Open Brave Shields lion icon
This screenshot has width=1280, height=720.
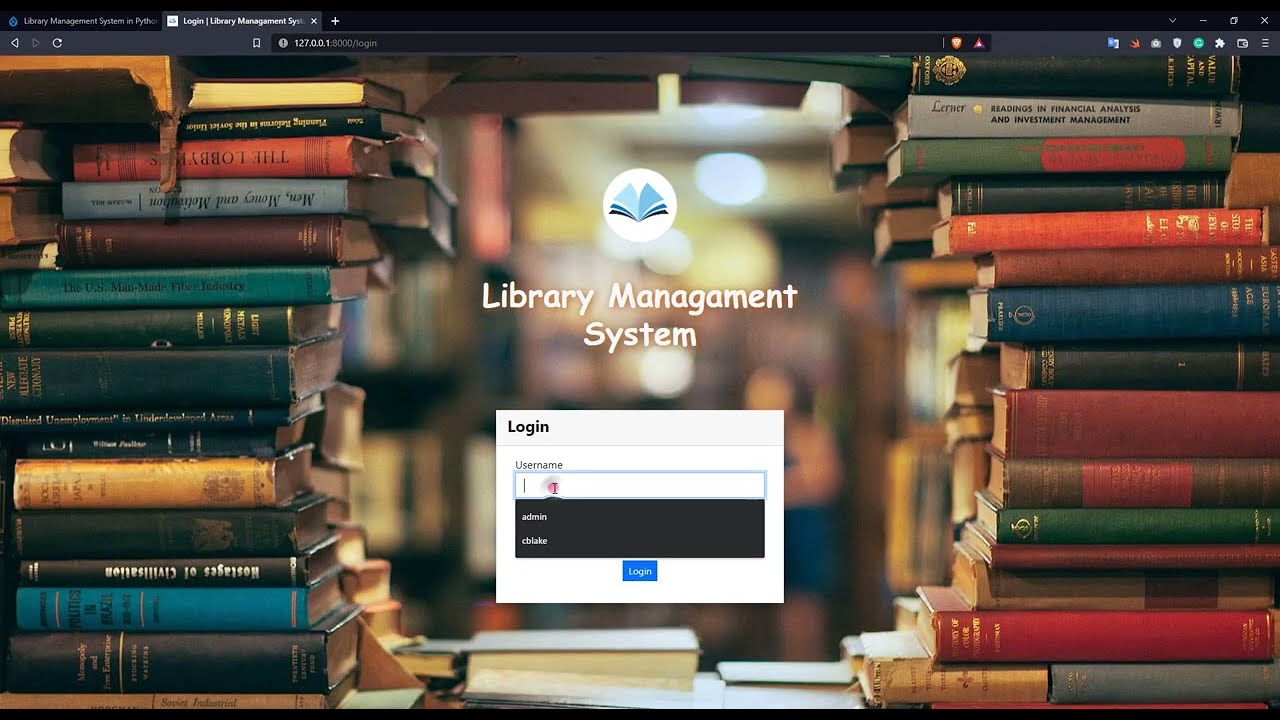point(957,43)
